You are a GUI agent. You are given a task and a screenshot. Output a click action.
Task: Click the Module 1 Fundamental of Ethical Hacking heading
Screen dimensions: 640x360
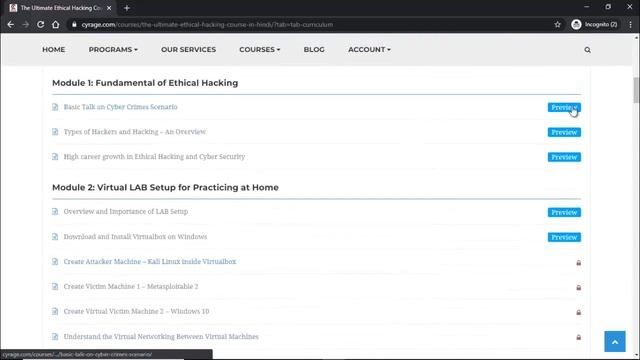click(145, 83)
